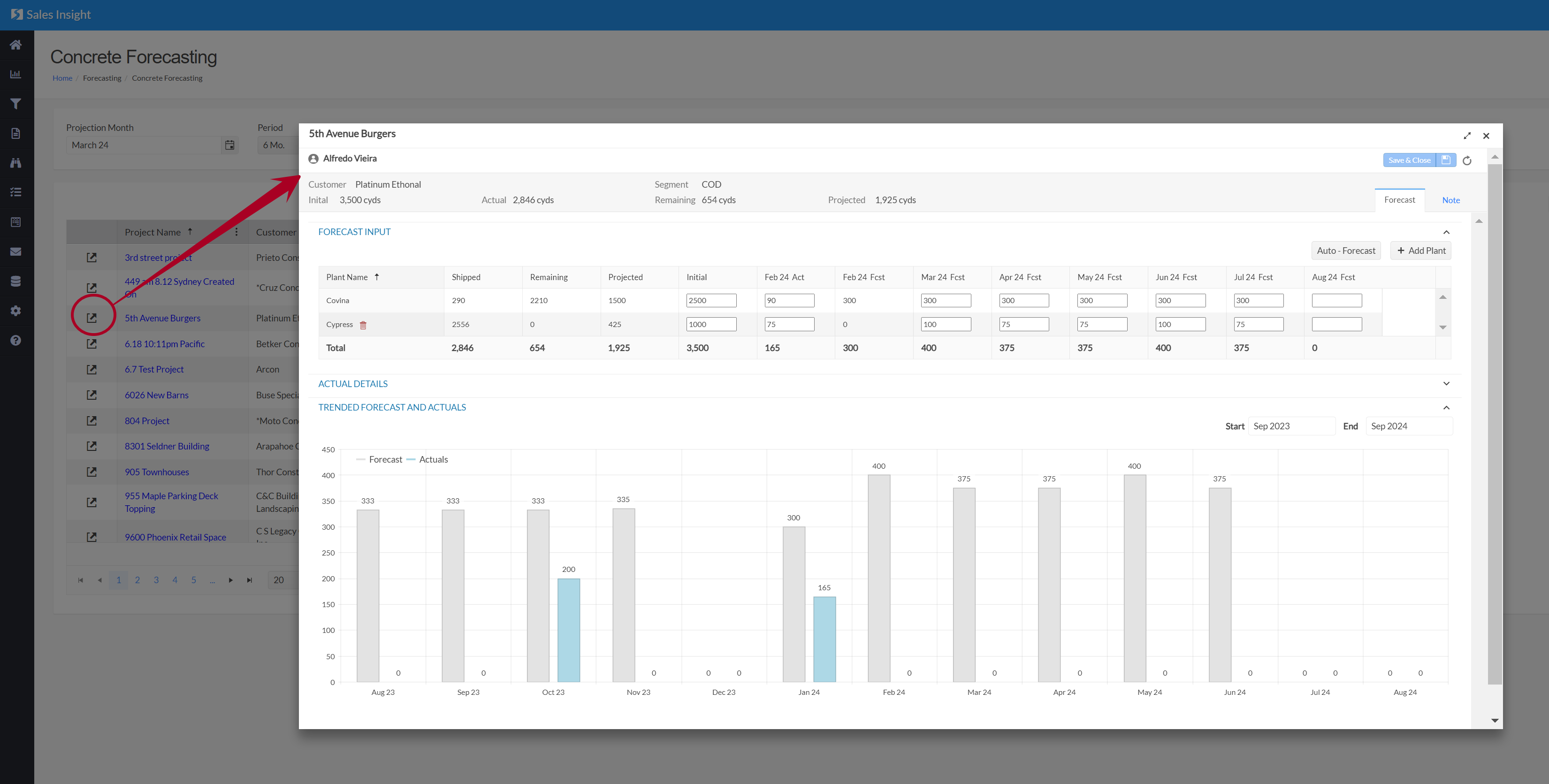
Task: Click the binoculars sidebar icon
Action: [16, 163]
